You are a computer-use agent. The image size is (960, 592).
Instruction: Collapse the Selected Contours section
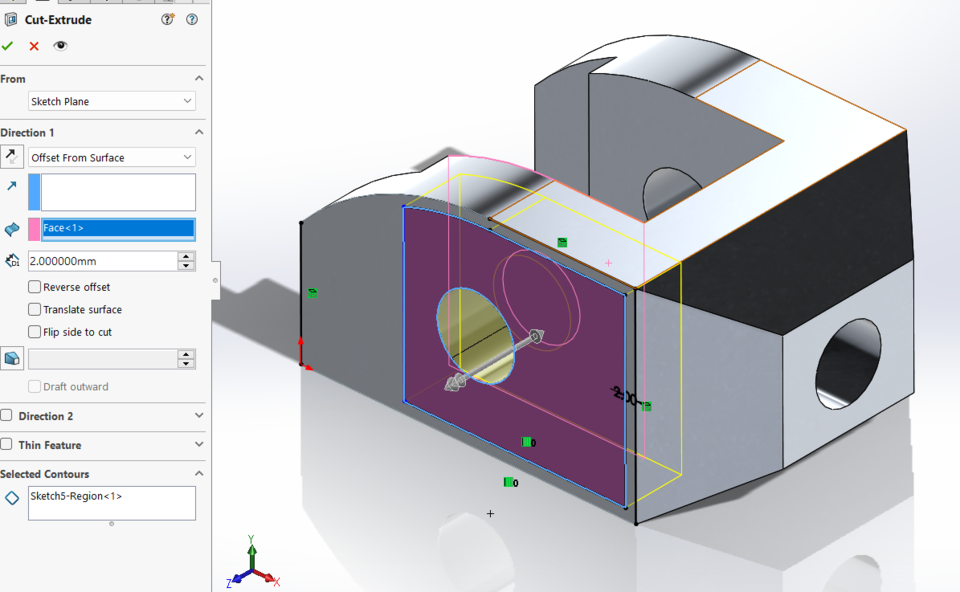[198, 473]
